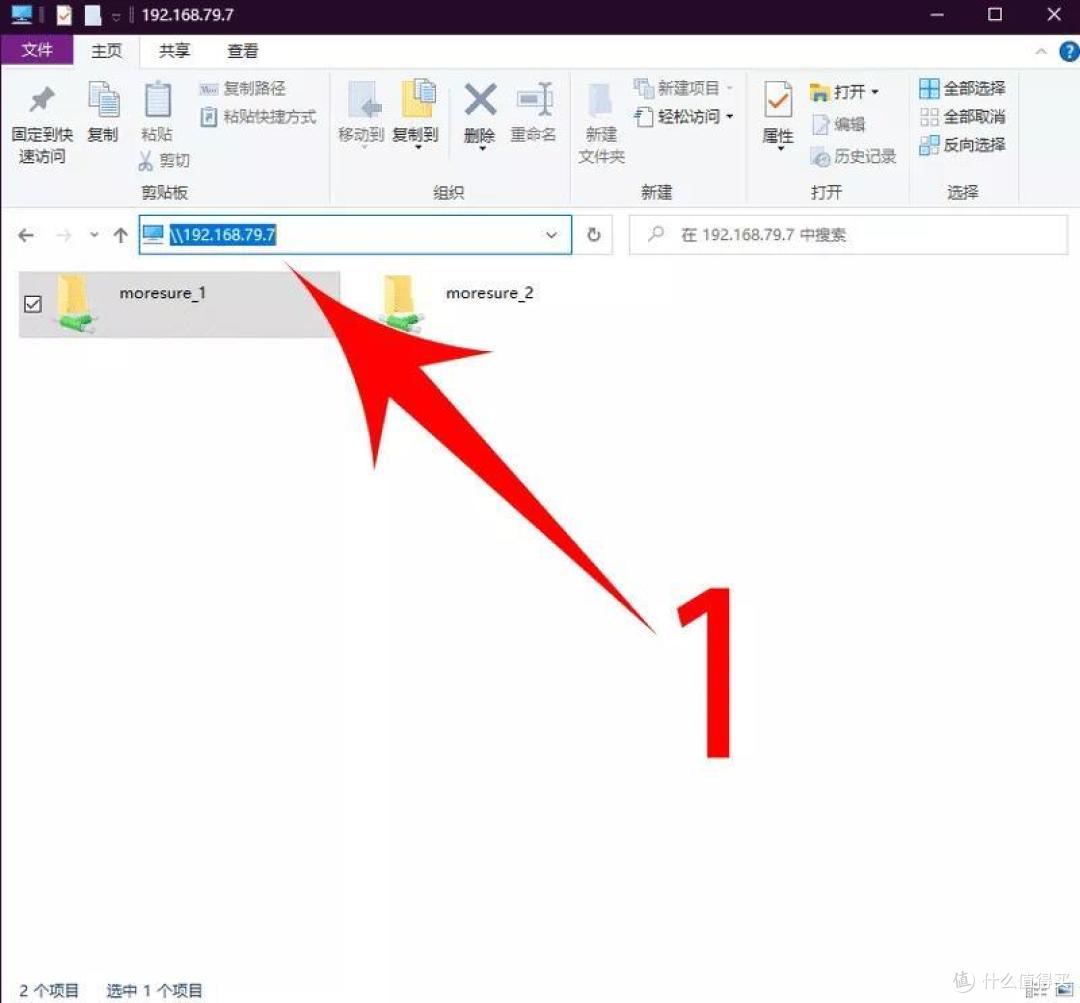Screen dimensions: 1080x1003
Task: Select the moresure_1 shared folder
Action: [179, 304]
